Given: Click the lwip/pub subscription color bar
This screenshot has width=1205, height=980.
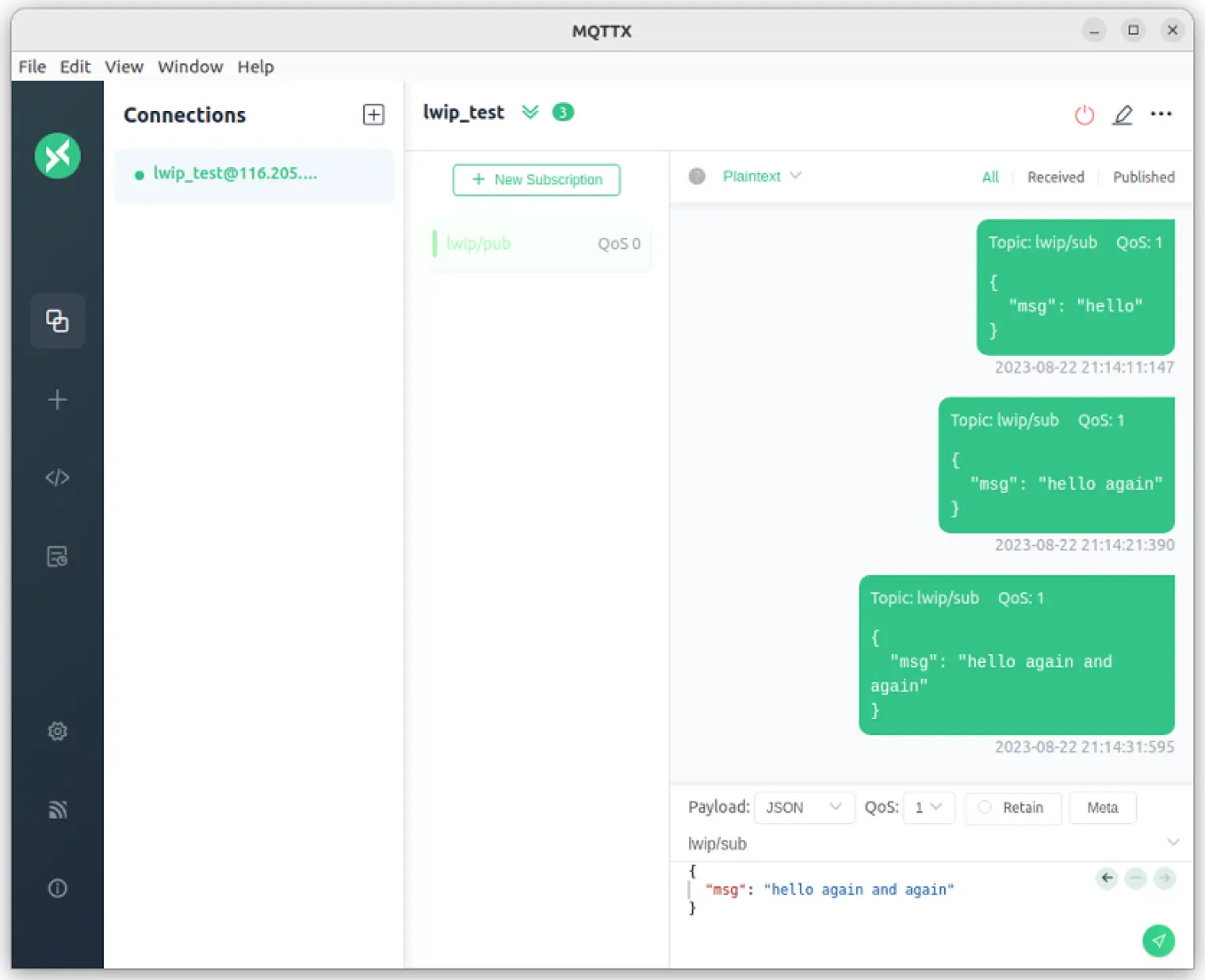Looking at the screenshot, I should [434, 243].
